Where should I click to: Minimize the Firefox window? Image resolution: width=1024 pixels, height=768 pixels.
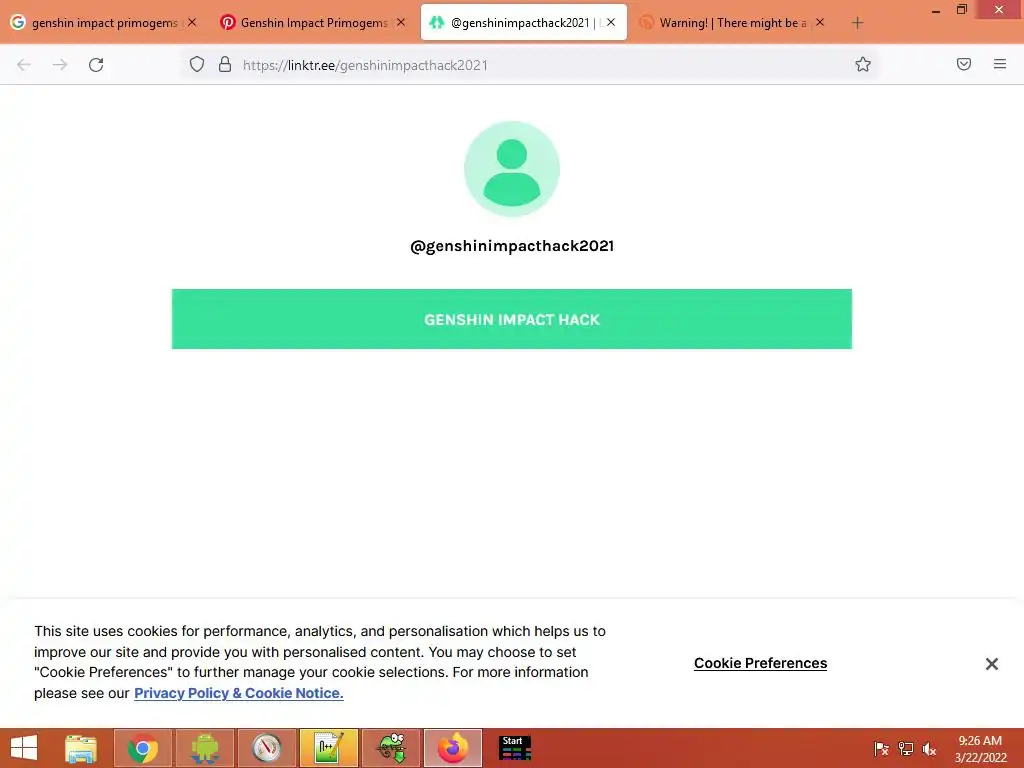point(936,10)
